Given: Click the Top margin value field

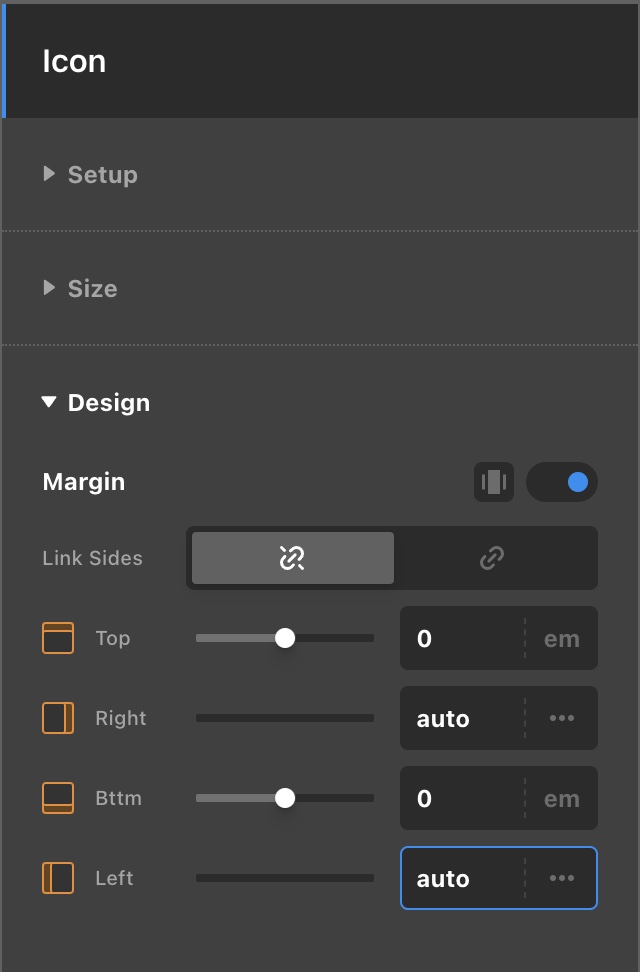Looking at the screenshot, I should point(462,638).
